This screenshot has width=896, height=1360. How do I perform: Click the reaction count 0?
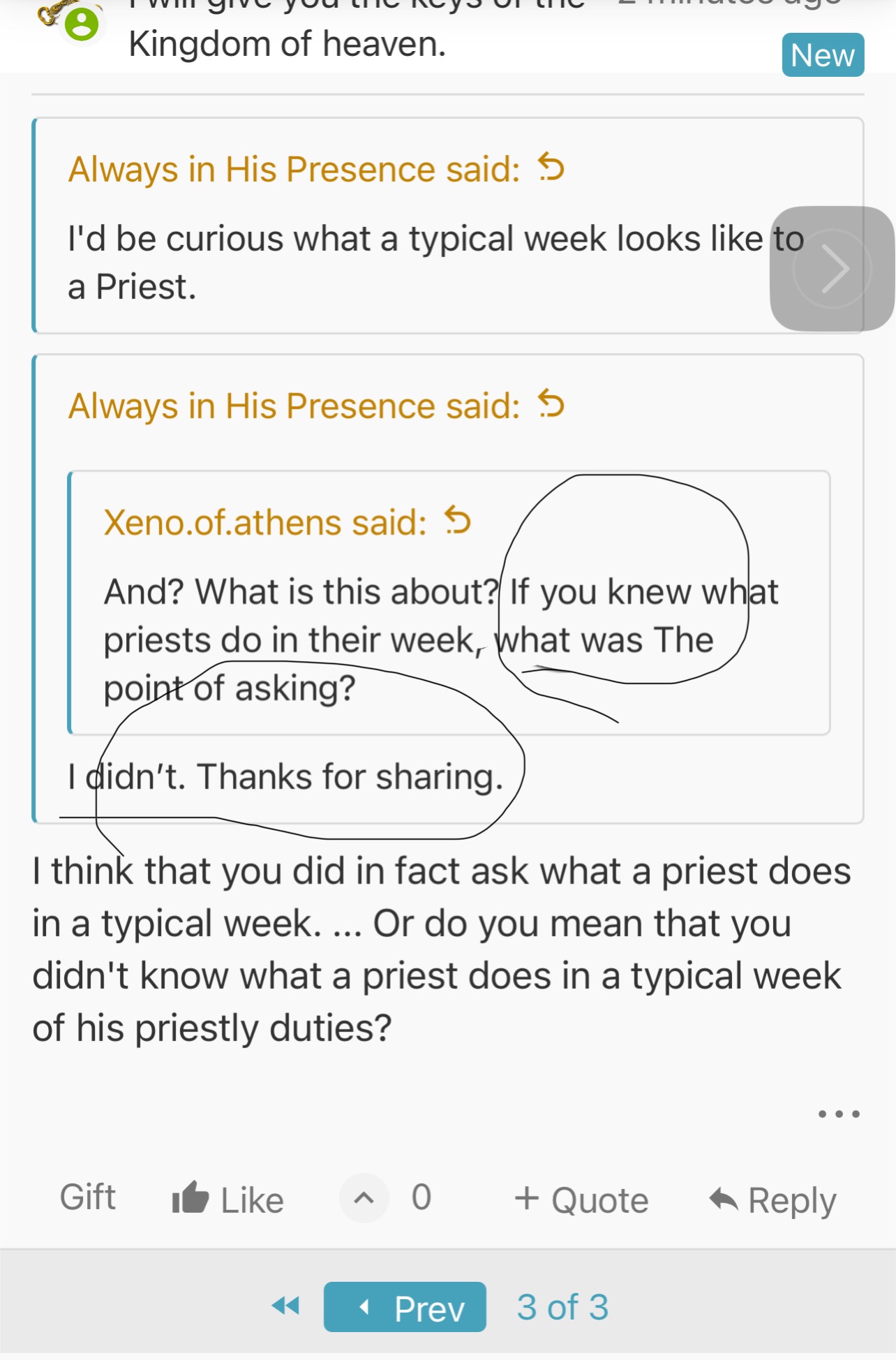pos(421,1197)
